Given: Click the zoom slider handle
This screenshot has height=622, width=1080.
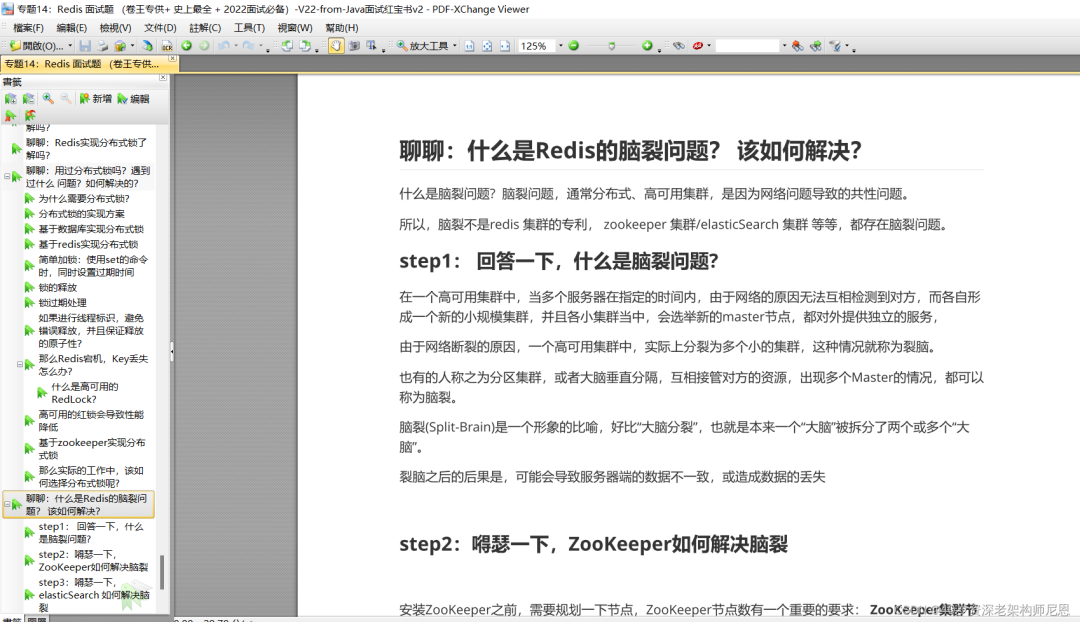Looking at the screenshot, I should point(611,46).
